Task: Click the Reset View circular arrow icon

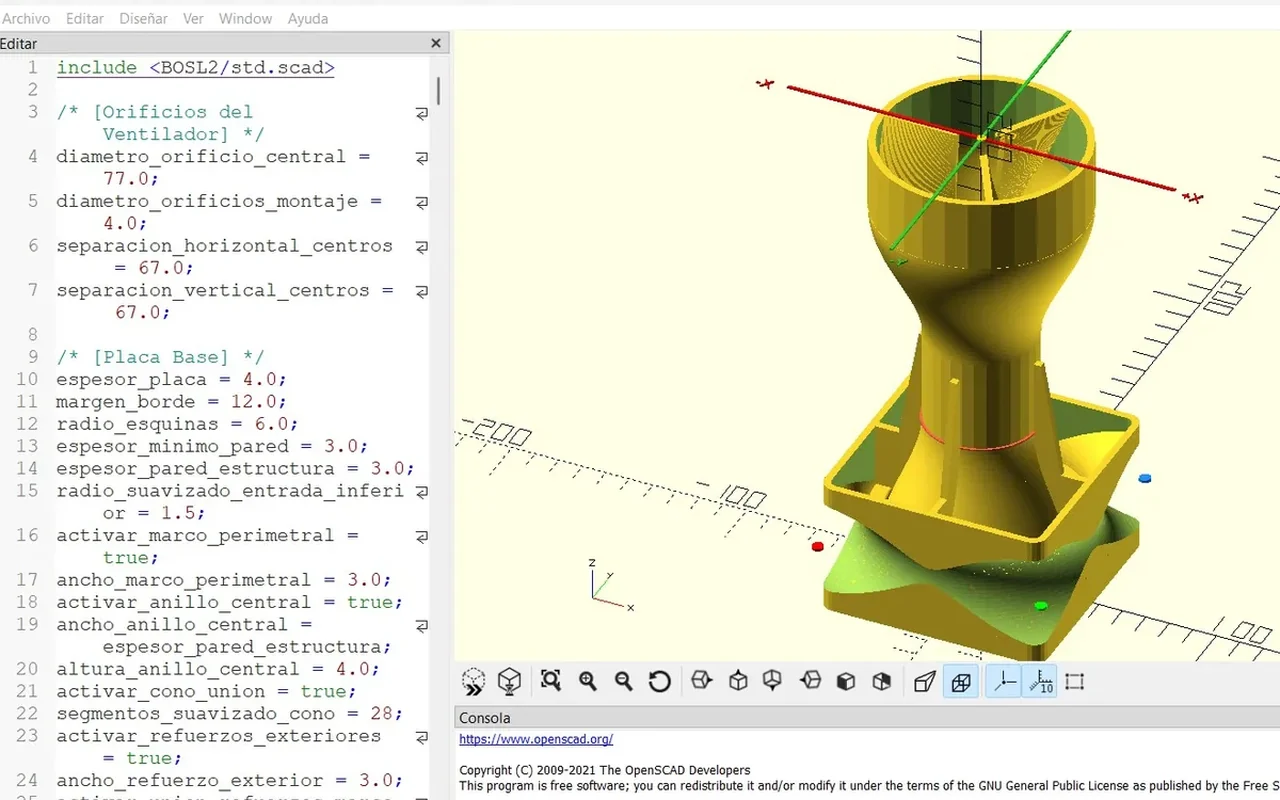Action: pos(659,681)
